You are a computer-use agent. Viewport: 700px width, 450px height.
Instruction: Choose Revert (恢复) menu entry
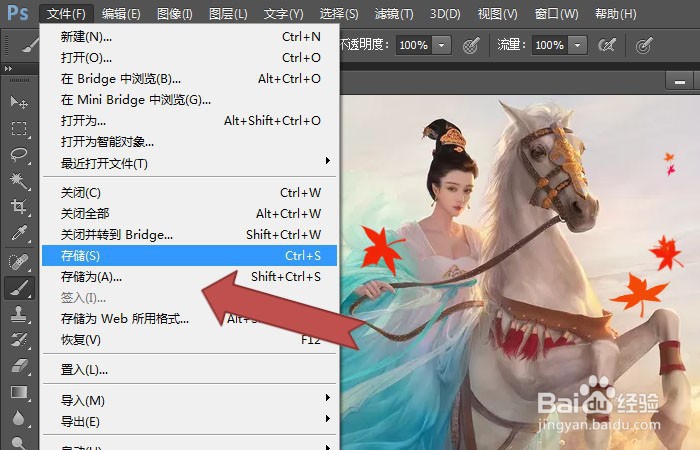(x=190, y=340)
